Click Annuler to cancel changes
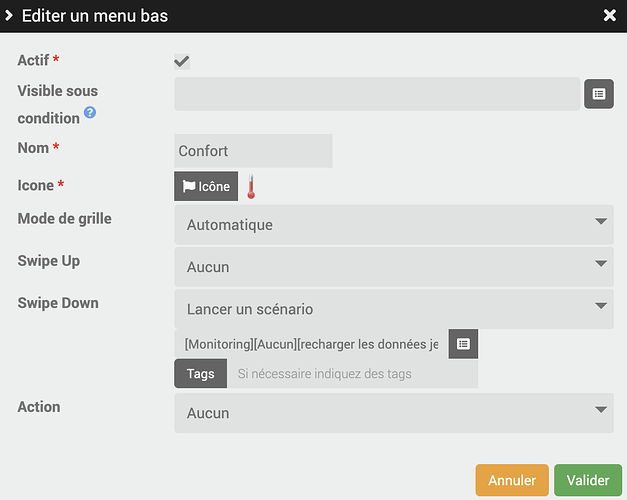Viewport: 627px width, 500px height. [x=512, y=480]
